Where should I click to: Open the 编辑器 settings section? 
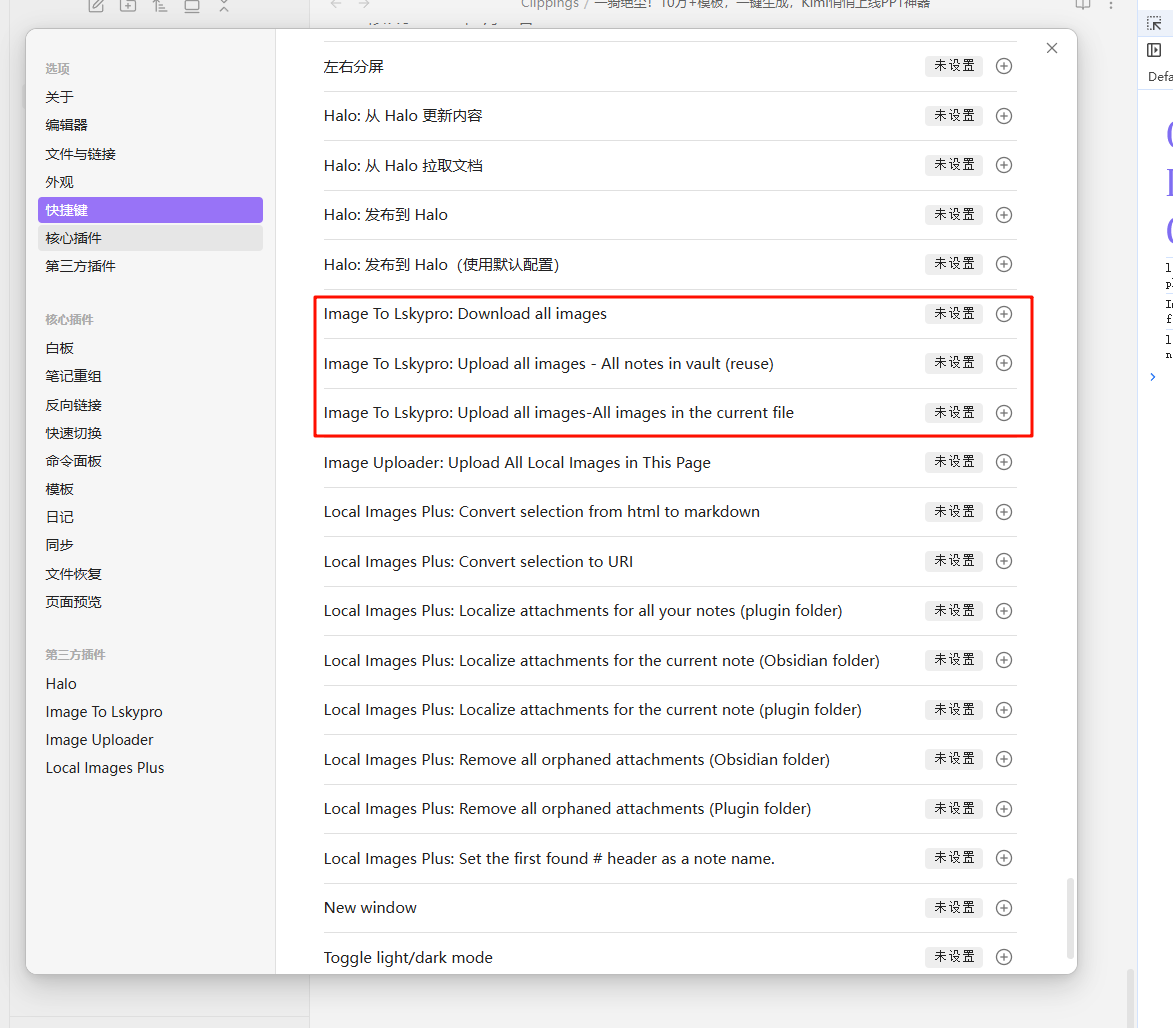click(x=67, y=125)
